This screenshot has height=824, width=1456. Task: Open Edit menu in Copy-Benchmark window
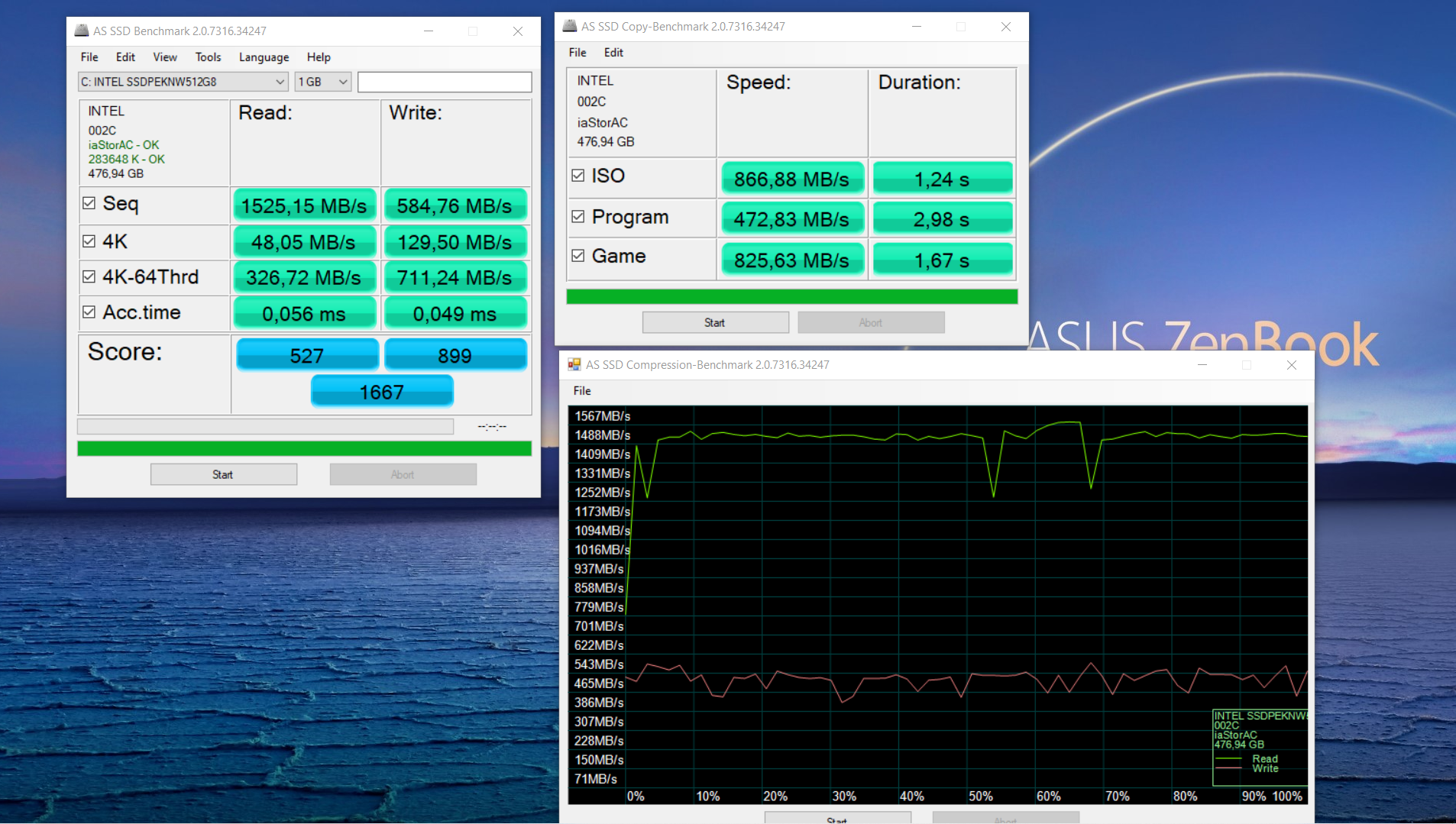pos(613,53)
